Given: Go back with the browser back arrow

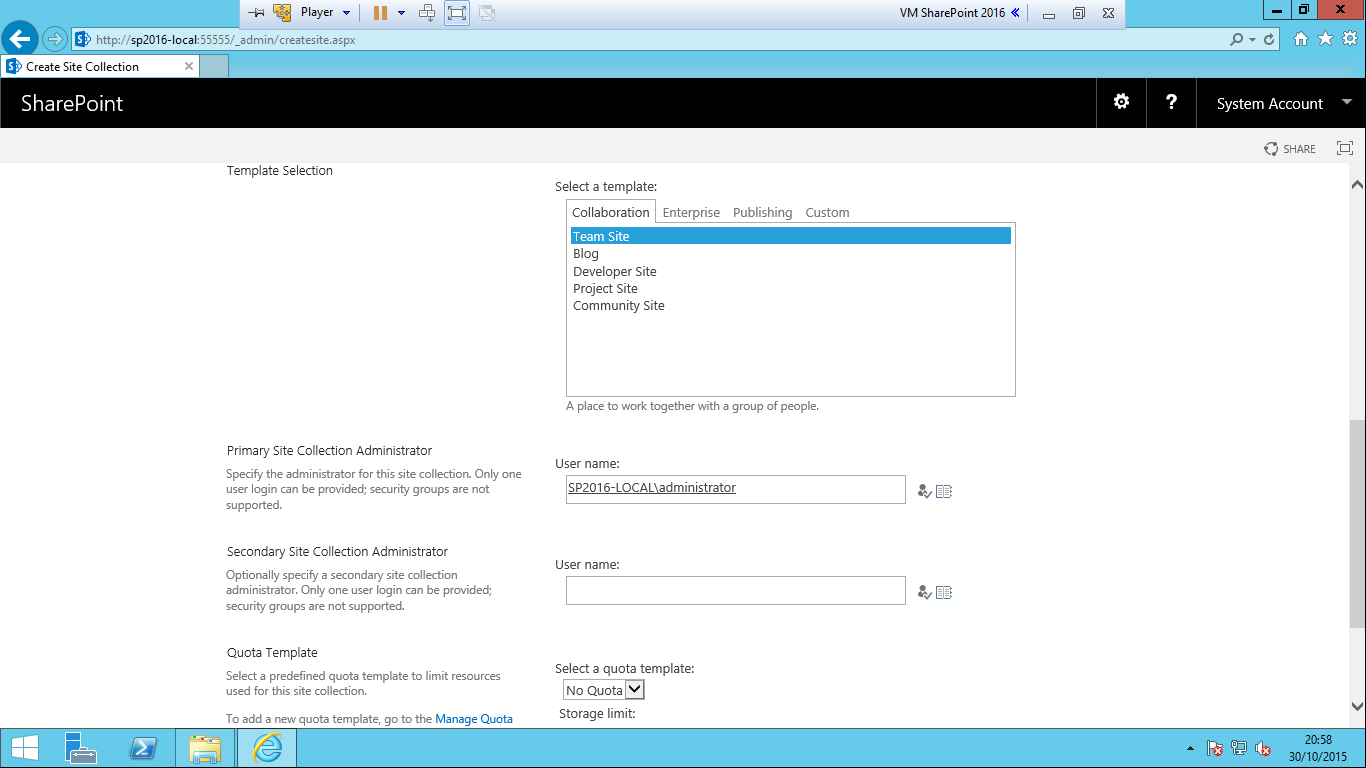Looking at the screenshot, I should point(20,39).
